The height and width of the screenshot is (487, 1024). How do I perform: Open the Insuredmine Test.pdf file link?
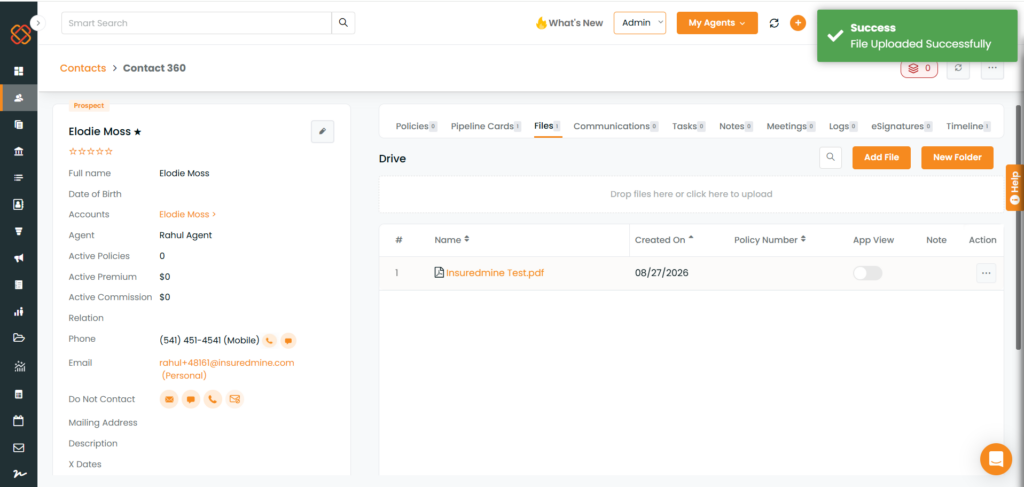494,273
